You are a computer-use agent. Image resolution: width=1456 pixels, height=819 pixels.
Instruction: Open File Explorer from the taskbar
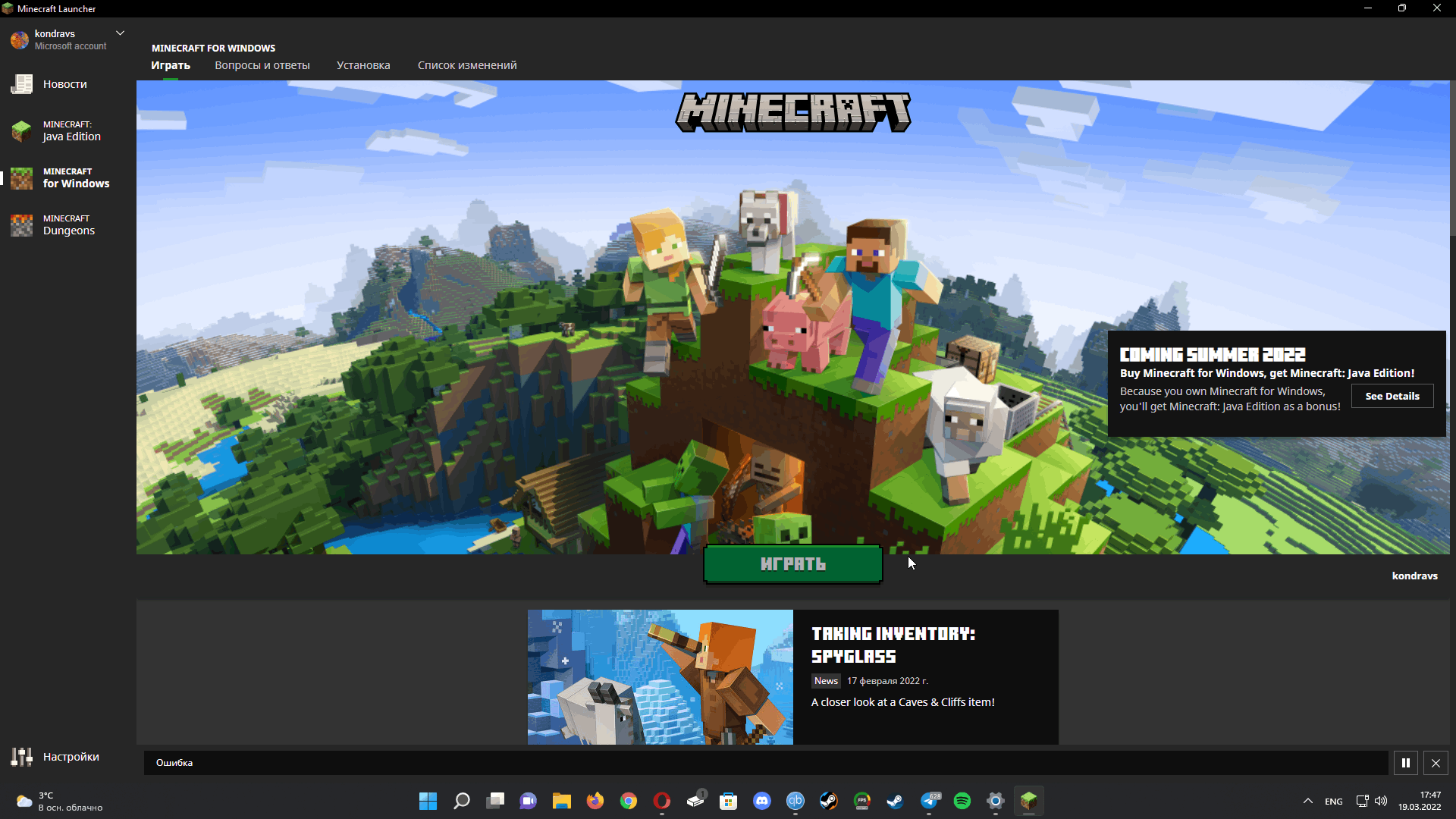562,801
